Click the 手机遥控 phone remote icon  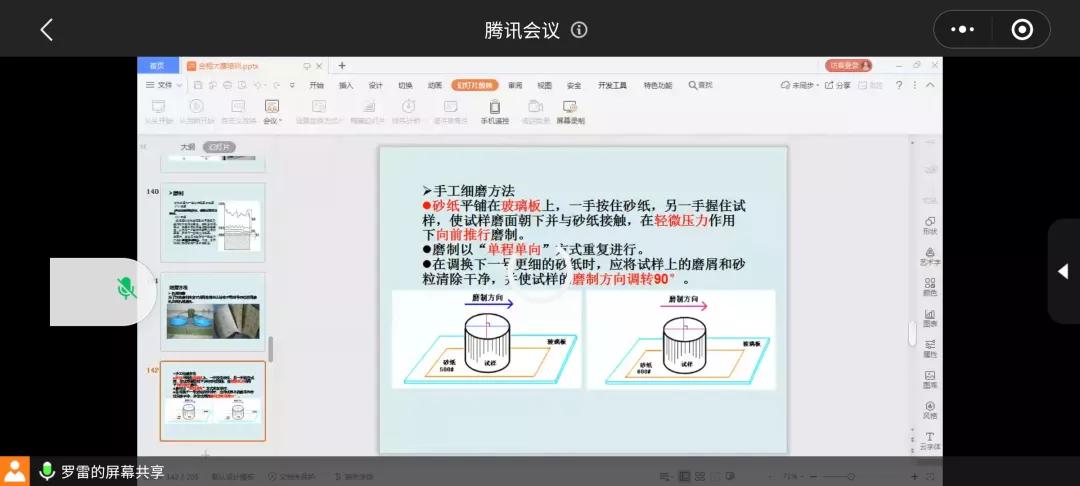tap(494, 111)
